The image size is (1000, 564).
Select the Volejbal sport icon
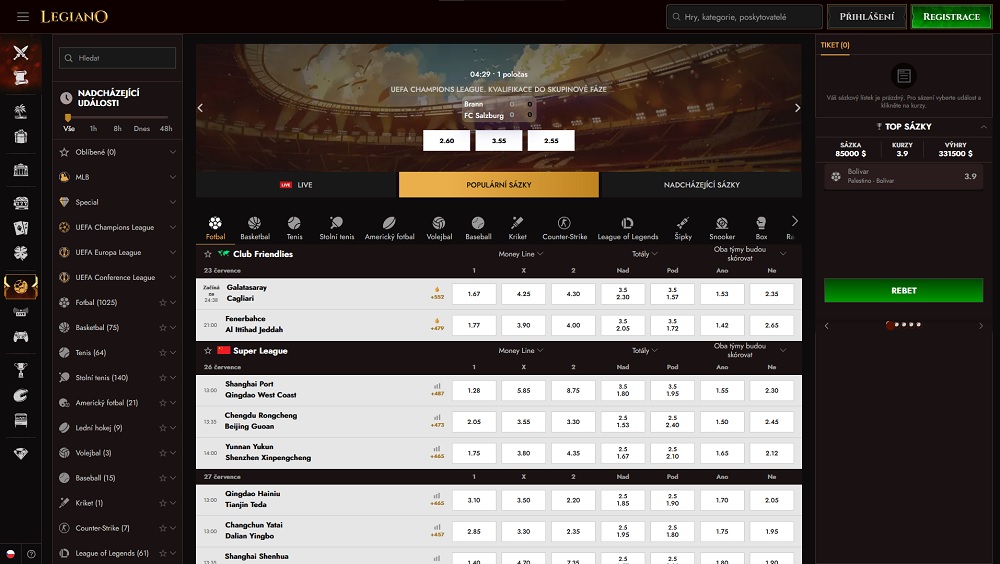(439, 228)
